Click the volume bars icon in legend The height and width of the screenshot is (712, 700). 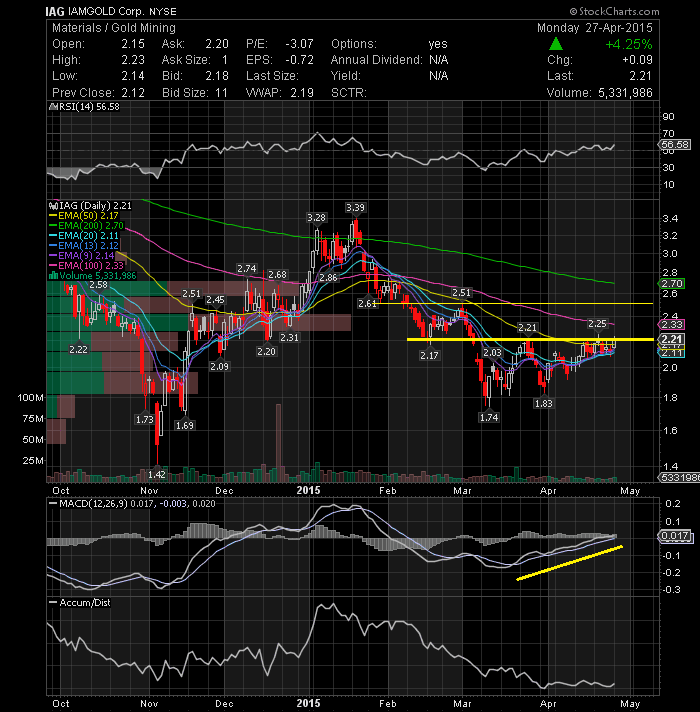(53, 276)
